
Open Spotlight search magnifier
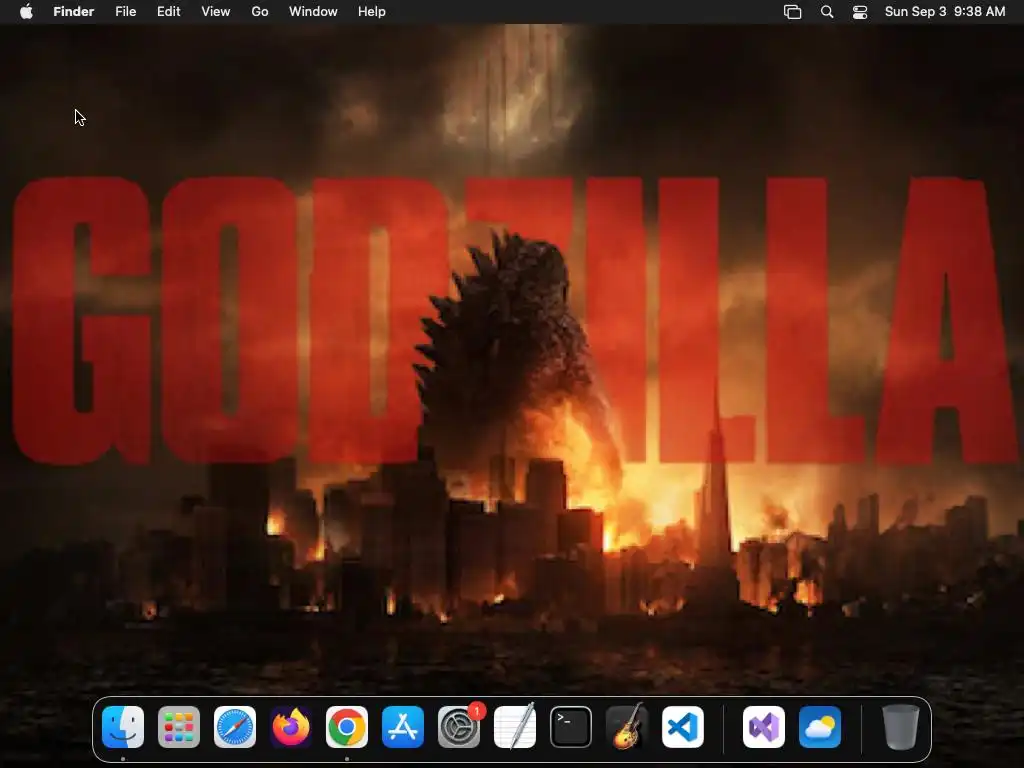coord(827,12)
